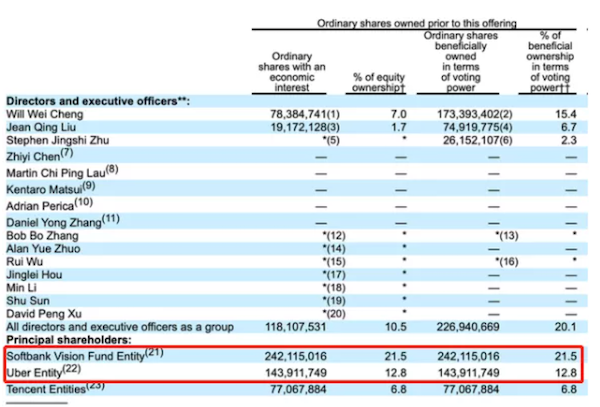
Task: Click 'Ordinary shares owned prior to this offering' header
Action: click(417, 23)
